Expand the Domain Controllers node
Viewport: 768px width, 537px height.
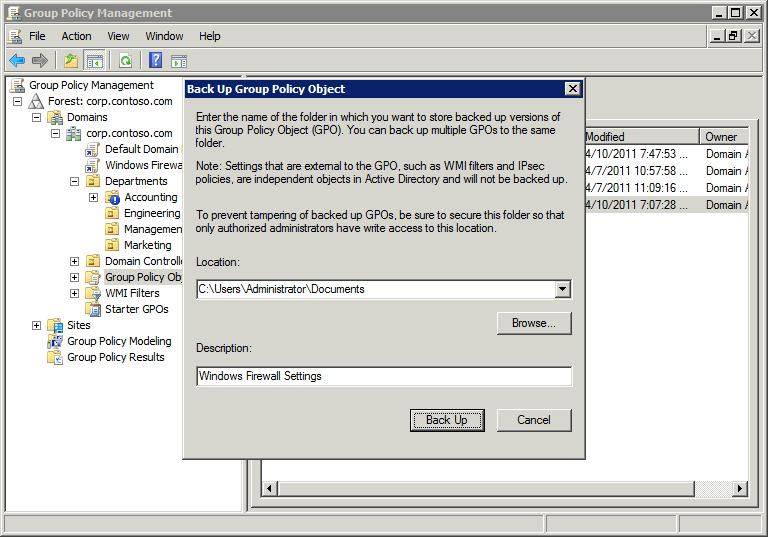tap(74, 262)
